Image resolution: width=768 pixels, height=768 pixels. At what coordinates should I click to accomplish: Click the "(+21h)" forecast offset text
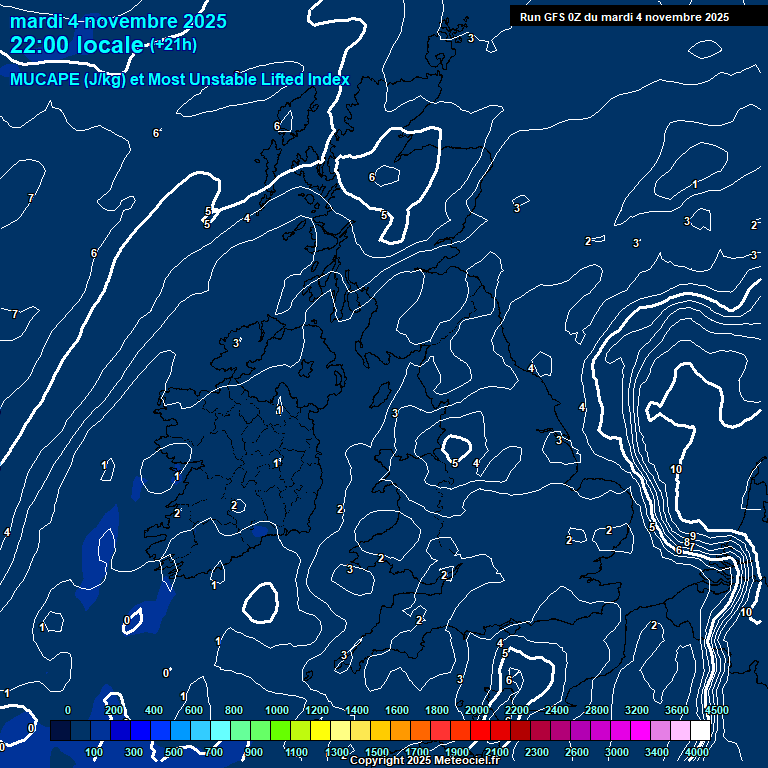pyautogui.click(x=173, y=44)
